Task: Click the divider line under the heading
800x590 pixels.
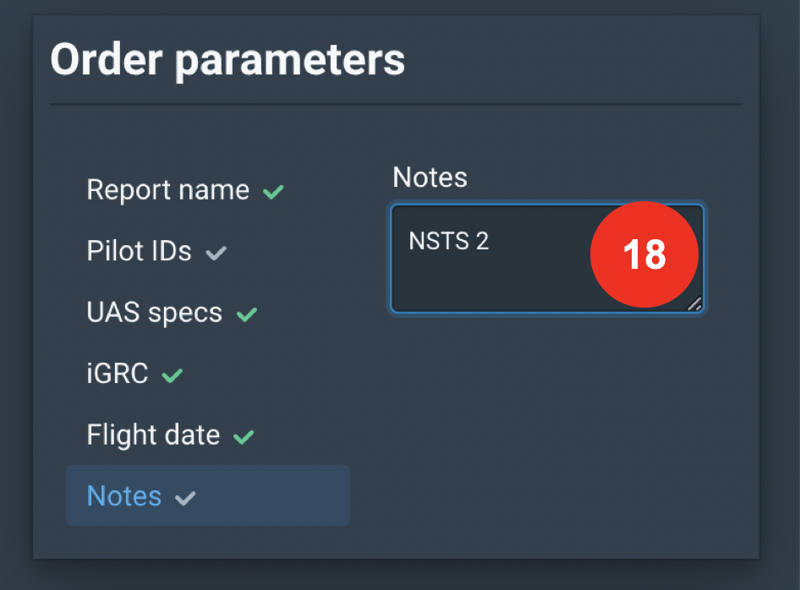Action: [x=396, y=104]
